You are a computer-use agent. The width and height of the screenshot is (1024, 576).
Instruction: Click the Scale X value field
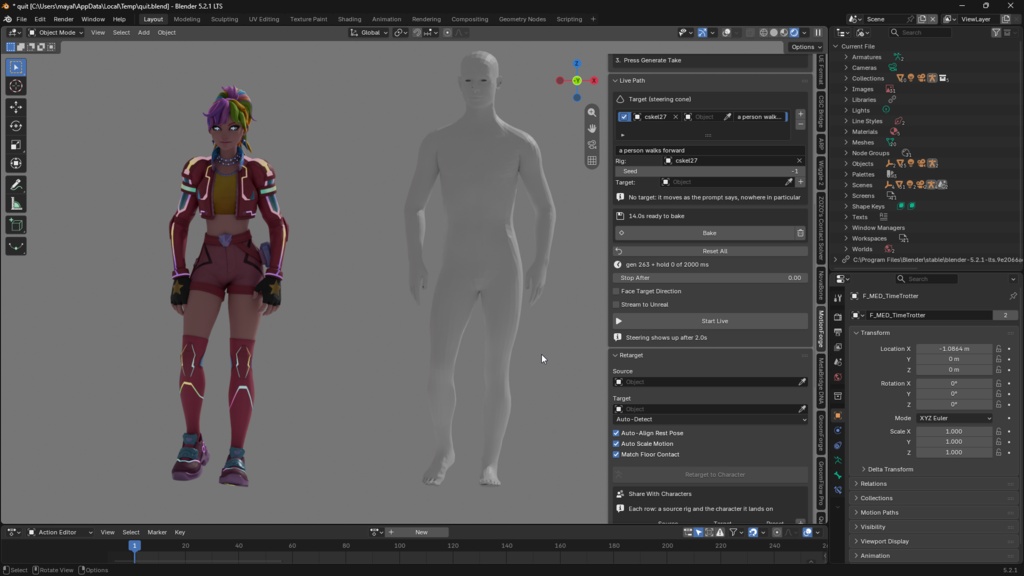(x=954, y=431)
